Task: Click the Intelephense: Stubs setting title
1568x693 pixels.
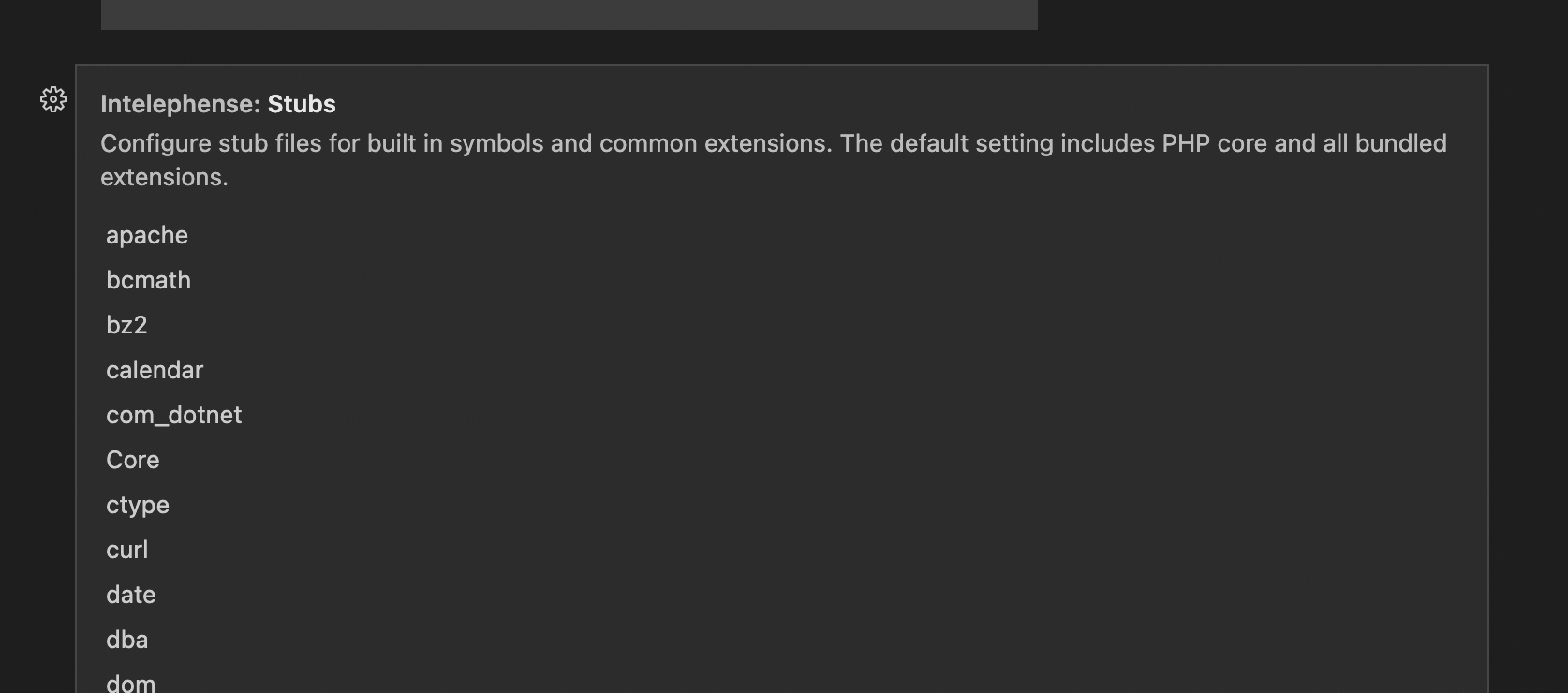Action: pos(218,104)
